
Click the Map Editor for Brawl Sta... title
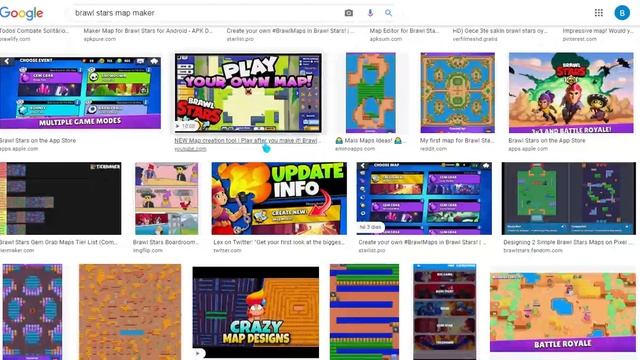pos(404,31)
